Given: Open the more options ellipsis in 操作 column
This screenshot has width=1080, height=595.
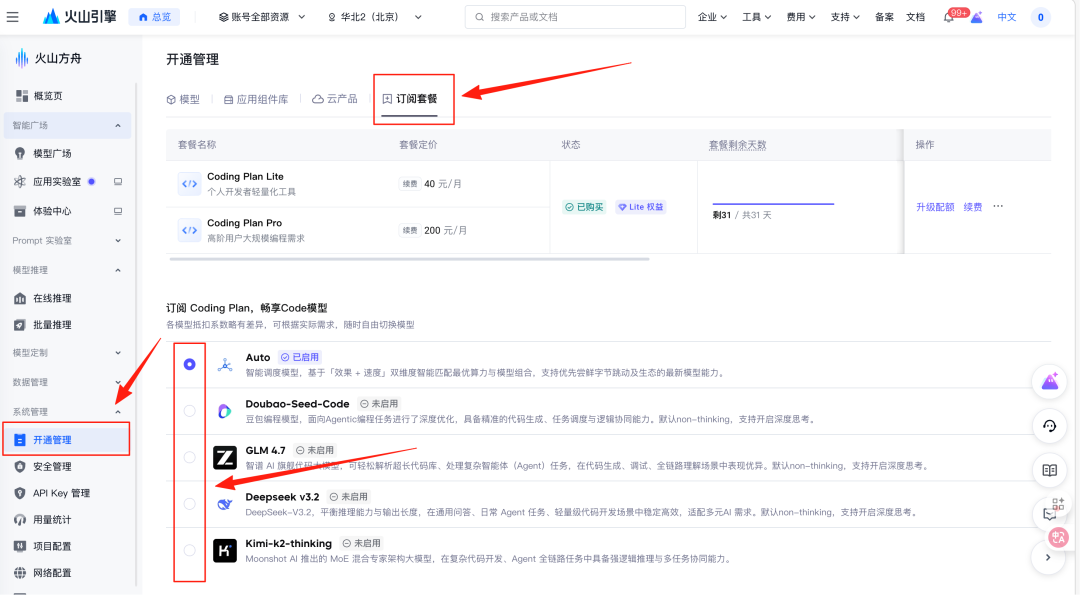Looking at the screenshot, I should [x=998, y=207].
